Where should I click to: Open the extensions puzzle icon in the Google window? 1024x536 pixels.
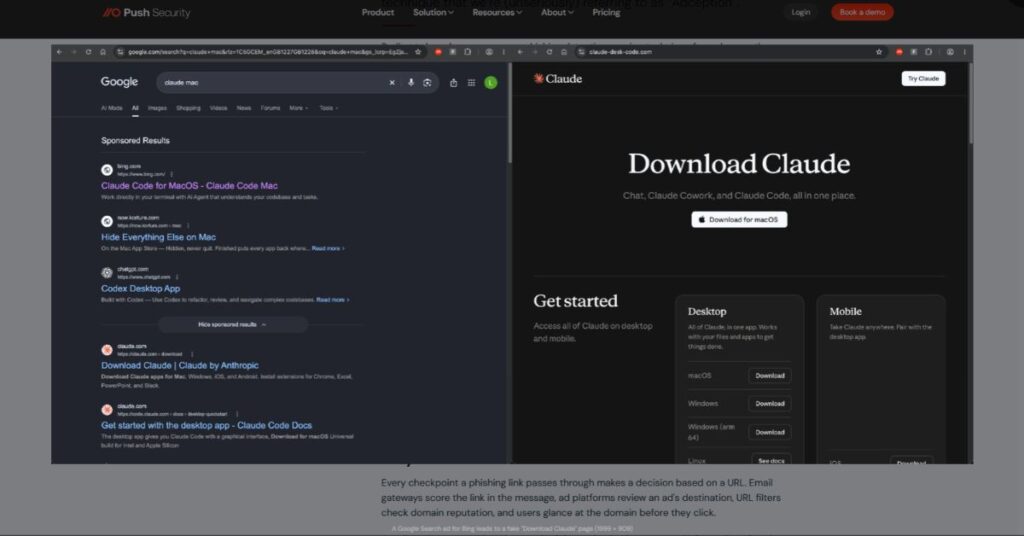click(x=468, y=52)
